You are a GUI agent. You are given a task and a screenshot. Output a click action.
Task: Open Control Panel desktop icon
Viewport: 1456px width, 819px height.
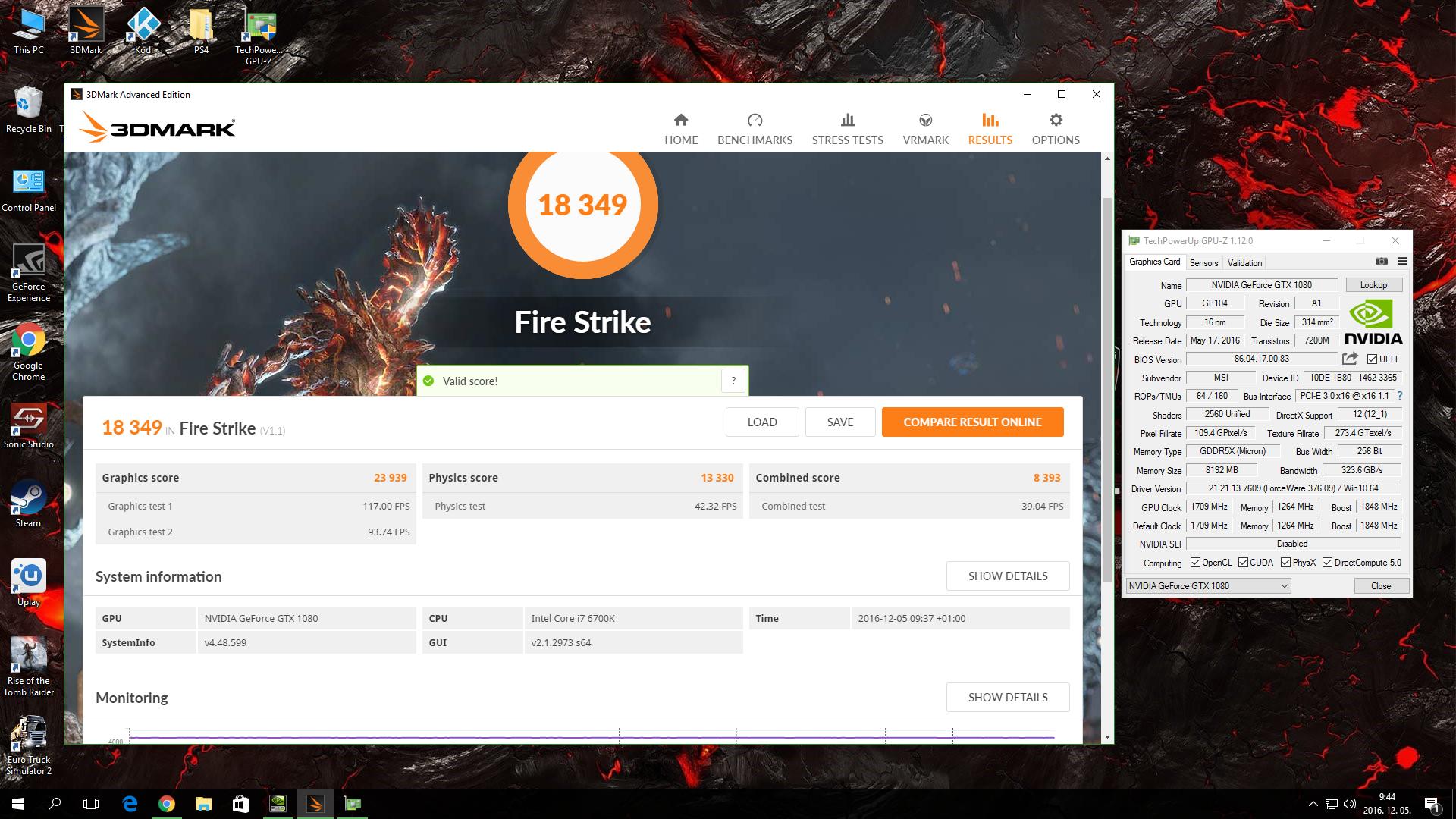(29, 190)
